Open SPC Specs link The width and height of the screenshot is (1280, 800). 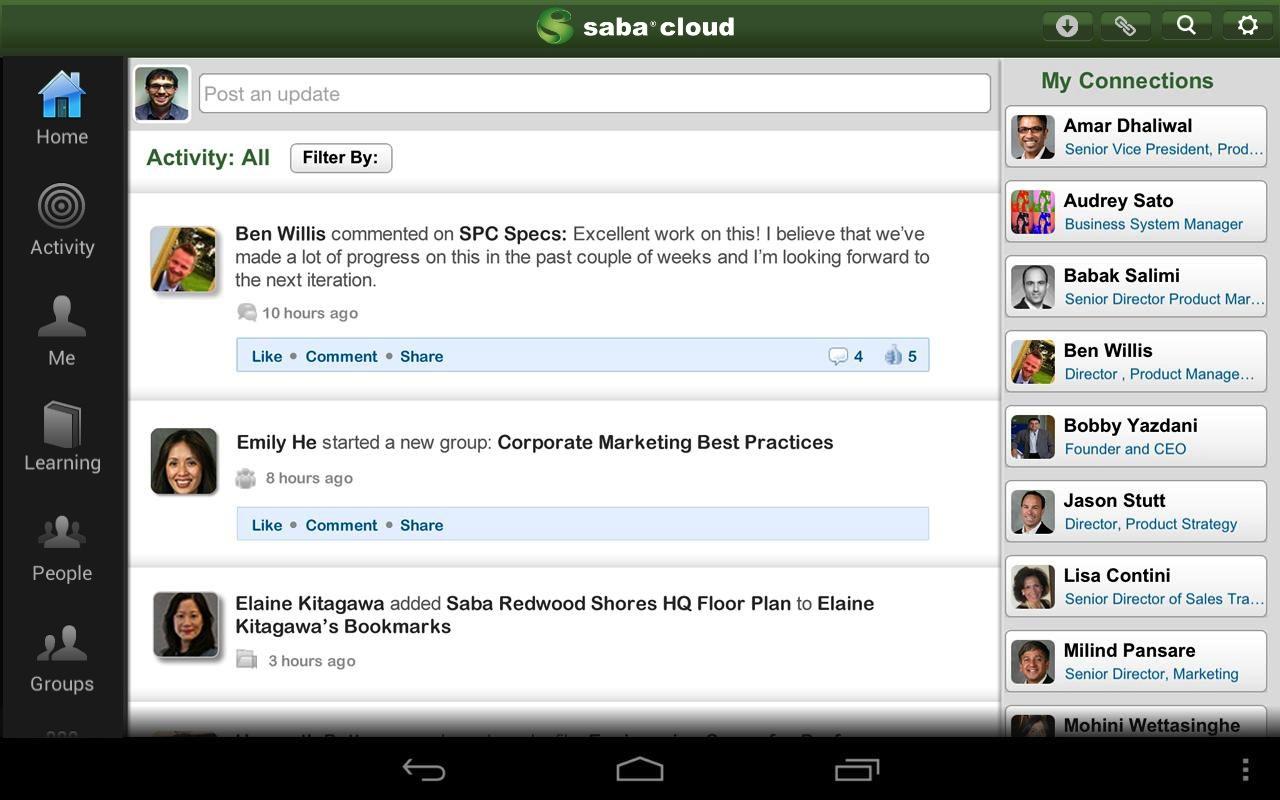coord(512,234)
